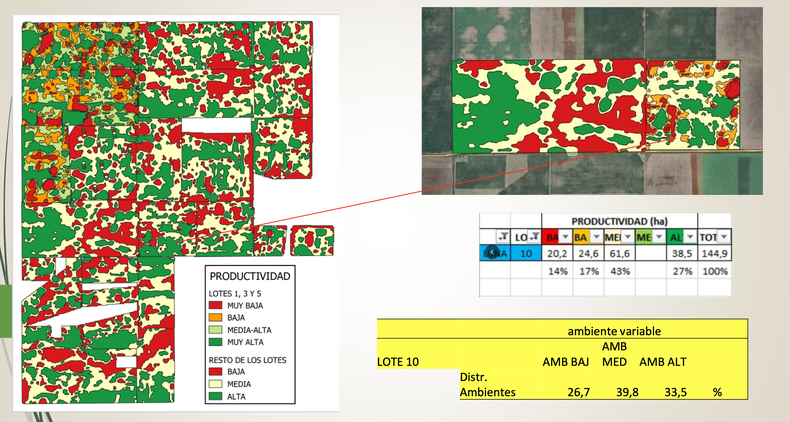Click the red BAJA swatch under Resto de los lotes
790x422 pixels.
tap(215, 372)
